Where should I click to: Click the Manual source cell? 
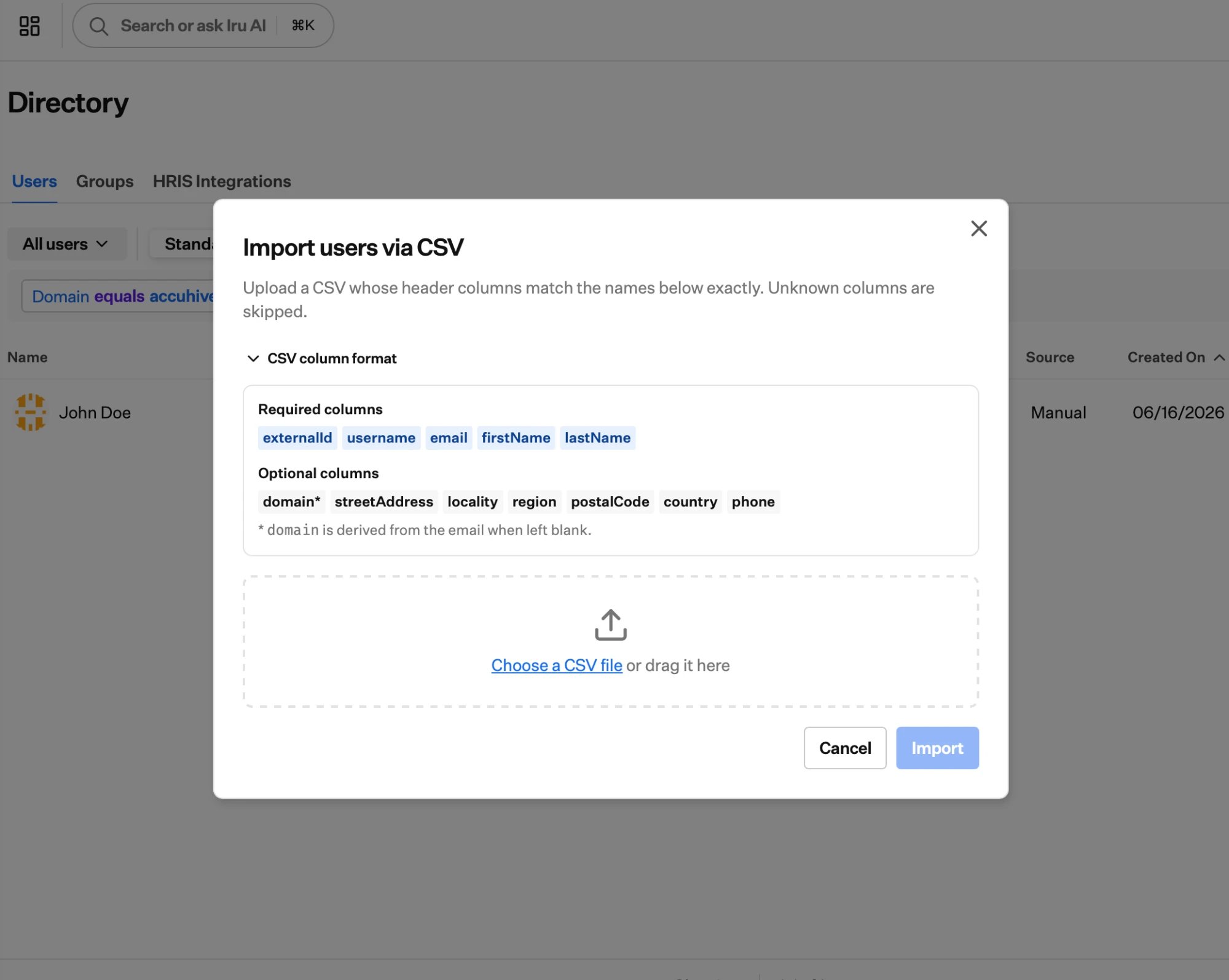[x=1058, y=412]
